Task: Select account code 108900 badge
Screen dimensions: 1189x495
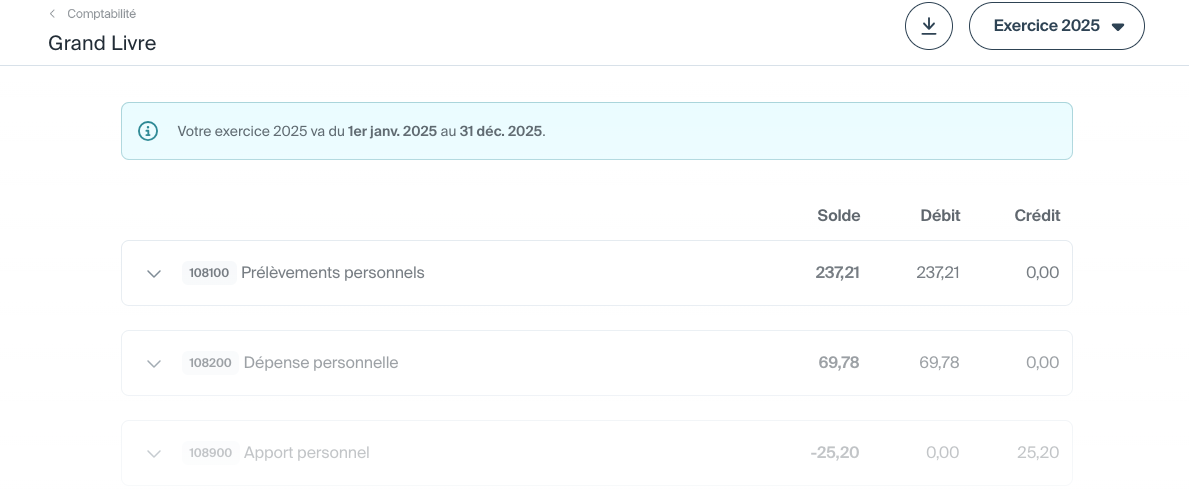Action: [210, 453]
